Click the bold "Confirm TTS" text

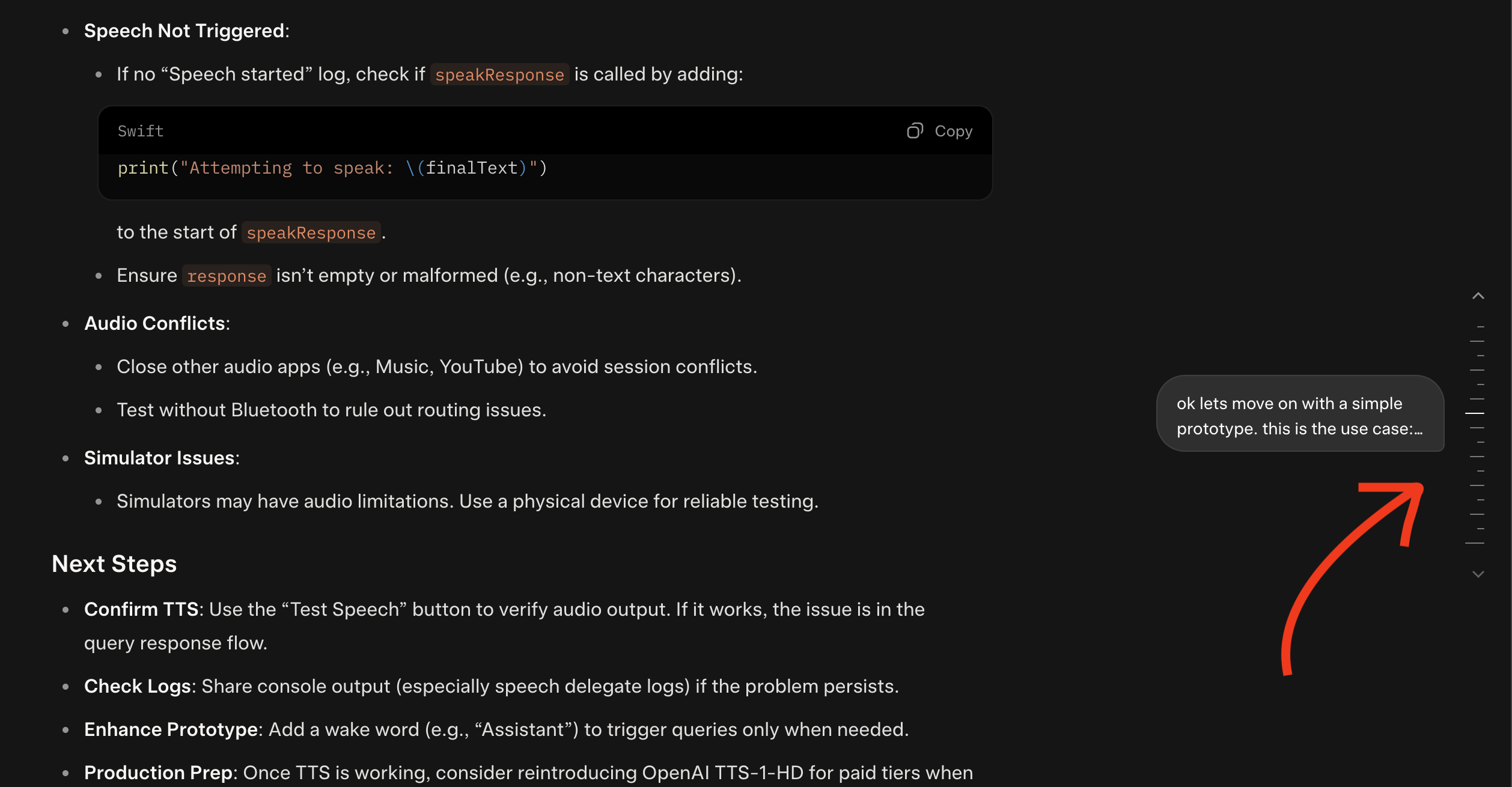coord(141,609)
